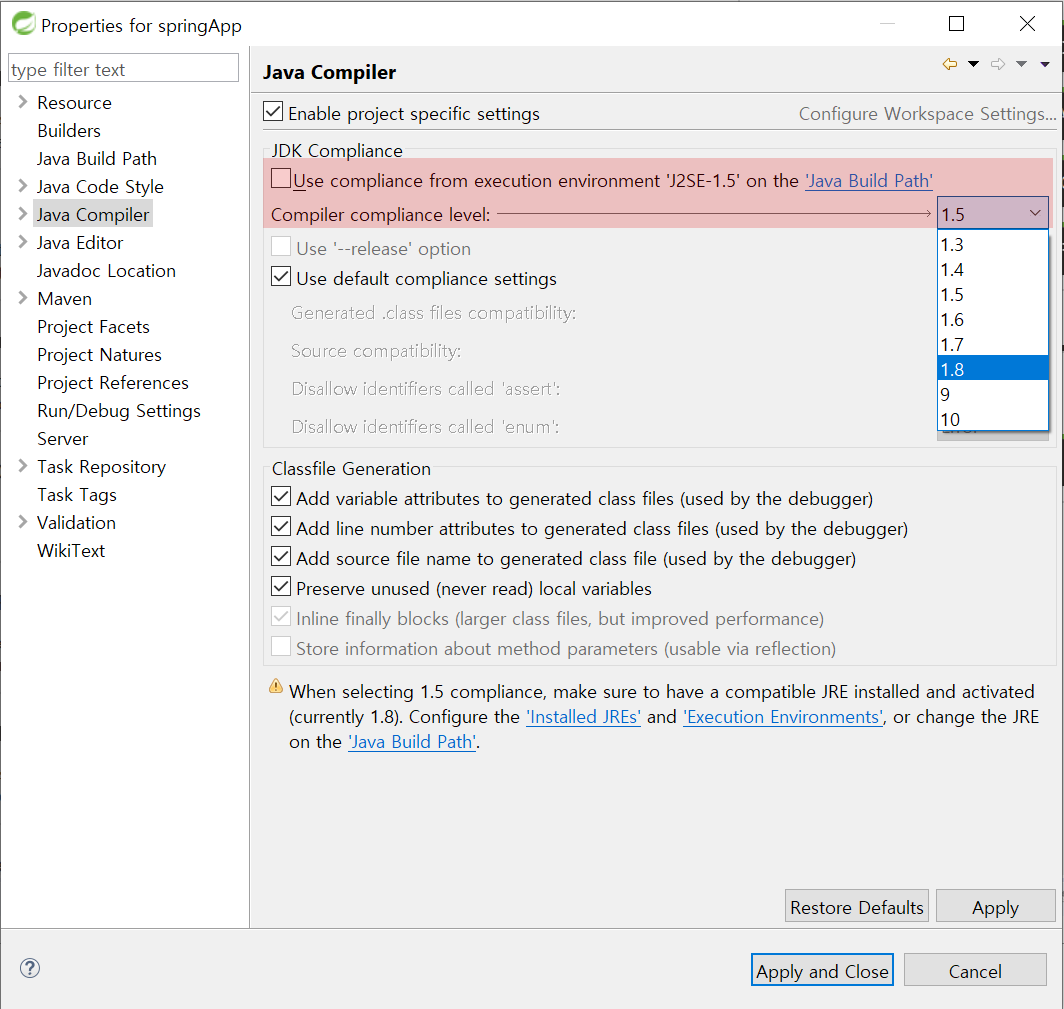Viewport: 1064px width, 1009px height.
Task: Toggle Add variable attributes to class files
Action: [281, 496]
